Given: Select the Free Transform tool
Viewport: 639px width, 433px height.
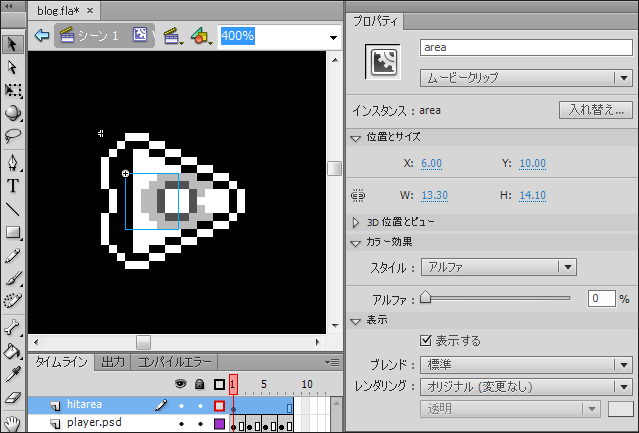Looking at the screenshot, I should pos(13,90).
